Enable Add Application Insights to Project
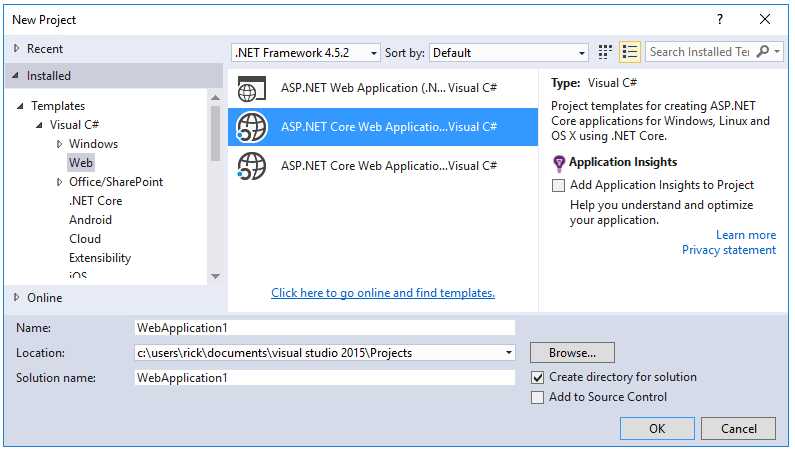The image size is (795, 453). click(x=558, y=185)
